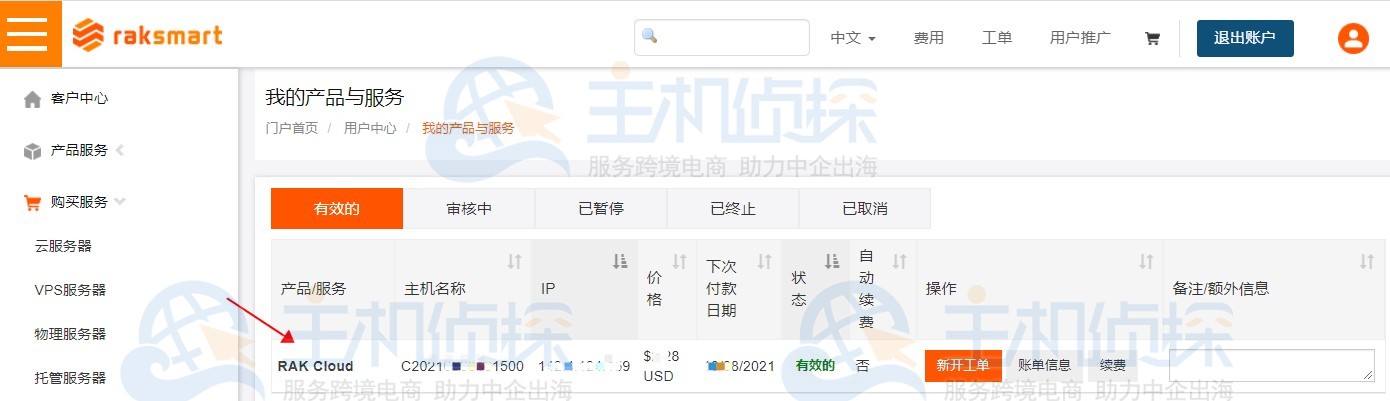Click the RAK Cloud product name
Screen dimensions: 1390x401
[315, 366]
